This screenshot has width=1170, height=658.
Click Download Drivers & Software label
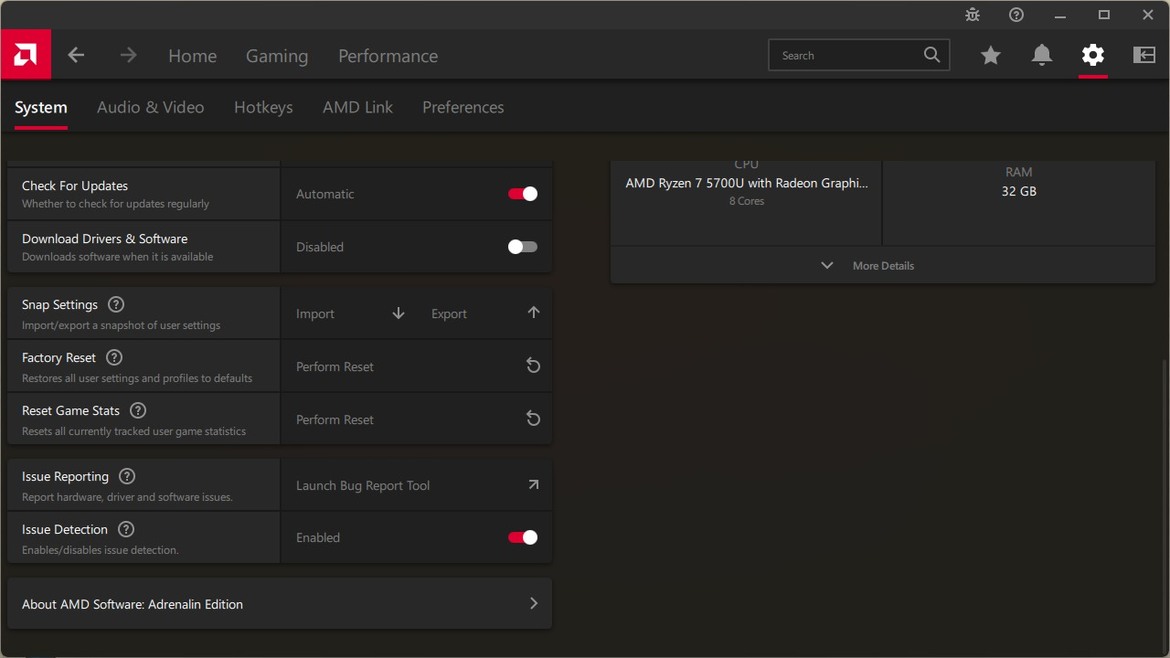click(104, 239)
